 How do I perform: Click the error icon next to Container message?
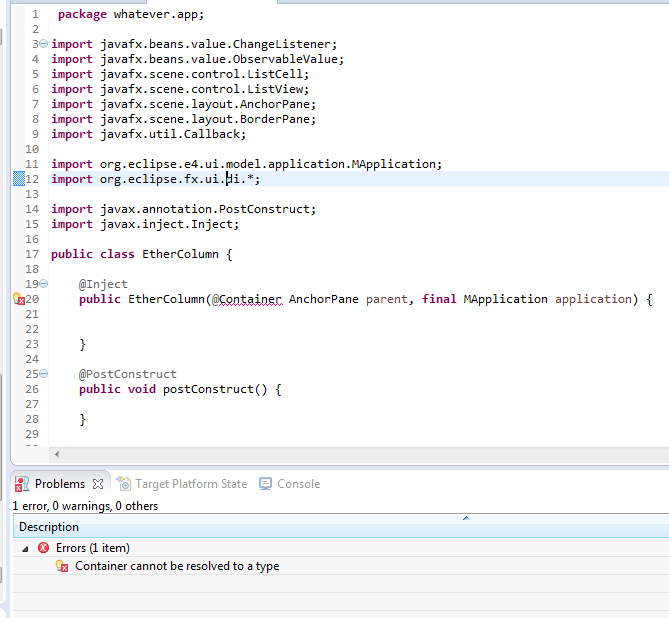click(62, 566)
